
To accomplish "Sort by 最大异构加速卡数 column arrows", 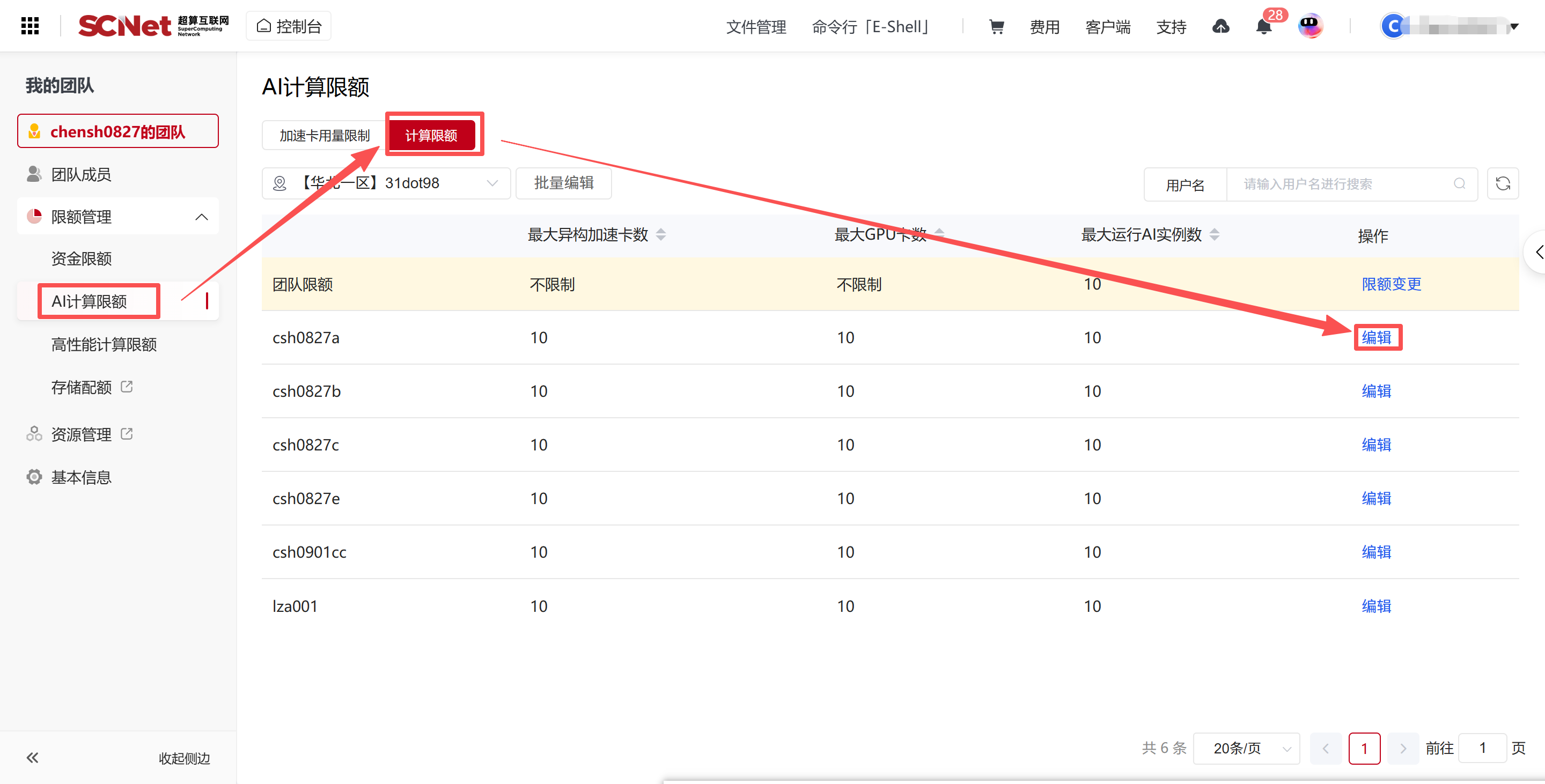I will (661, 234).
